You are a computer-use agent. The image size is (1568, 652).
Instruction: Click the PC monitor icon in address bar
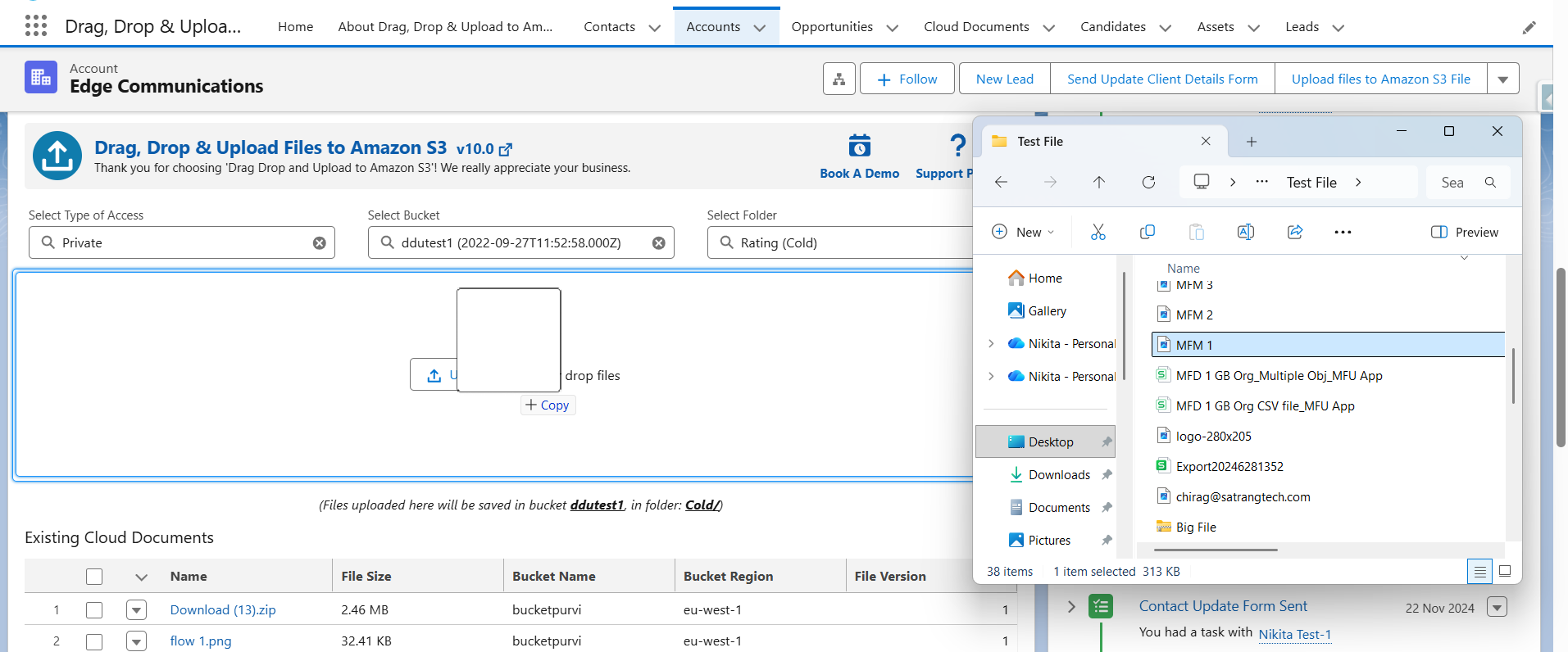tap(1202, 182)
